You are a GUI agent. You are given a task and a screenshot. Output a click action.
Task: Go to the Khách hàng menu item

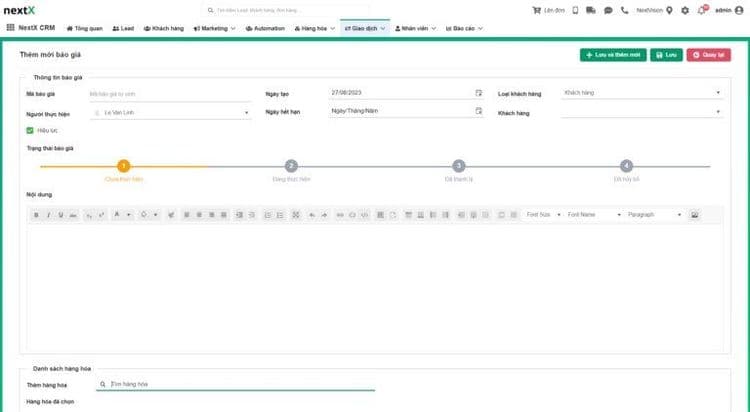pyautogui.click(x=163, y=28)
